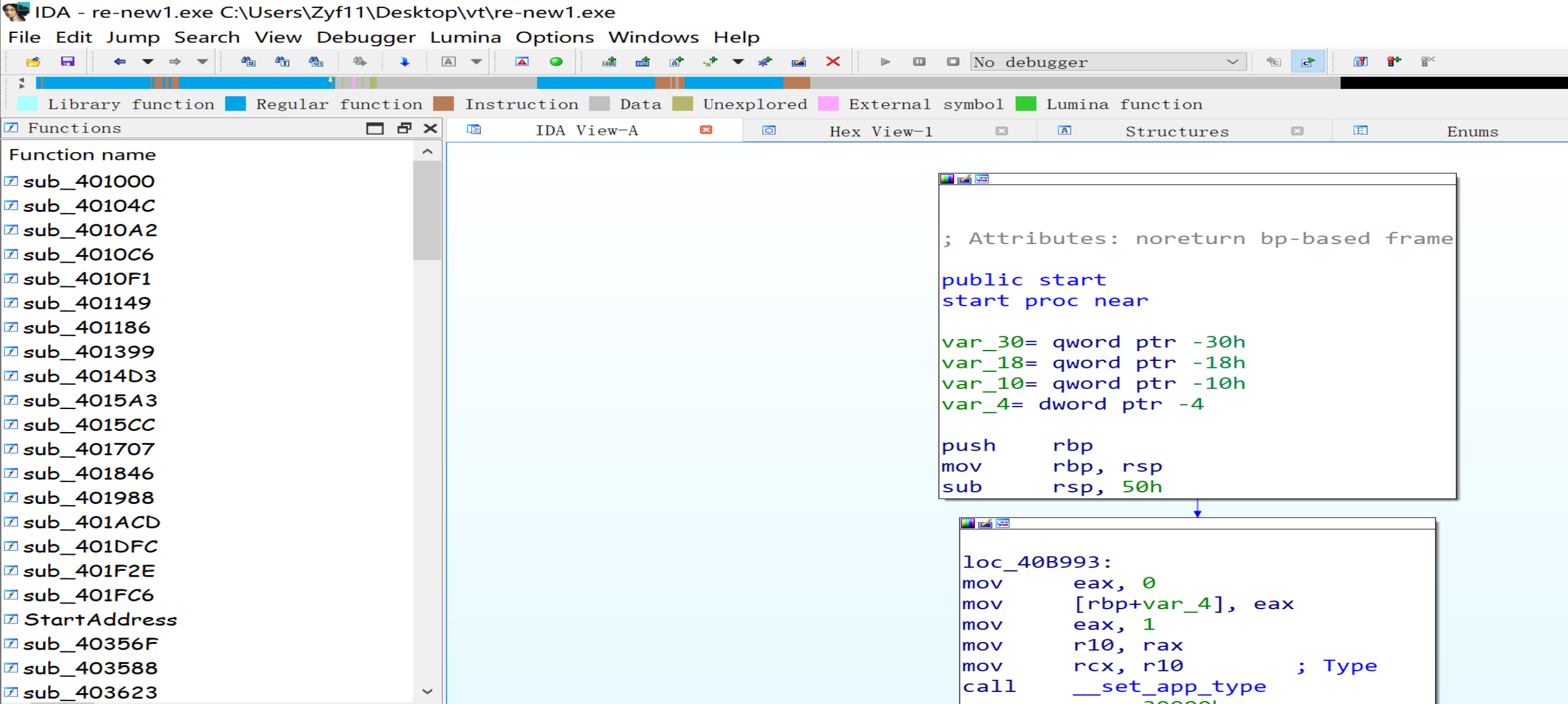Select StartAddress in the functions list

tap(100, 620)
